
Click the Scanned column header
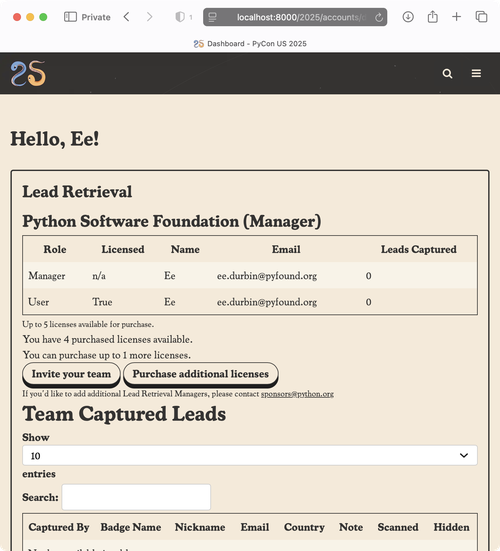398,527
